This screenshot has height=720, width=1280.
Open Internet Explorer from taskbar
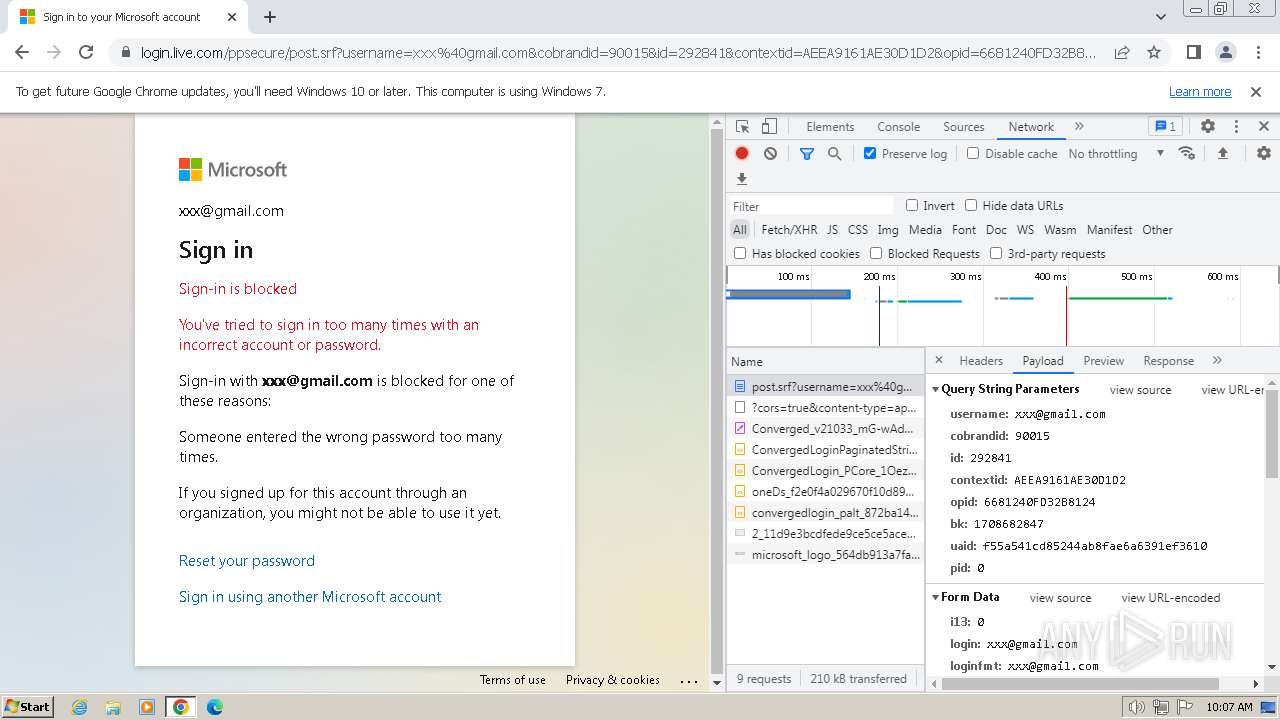(80, 707)
